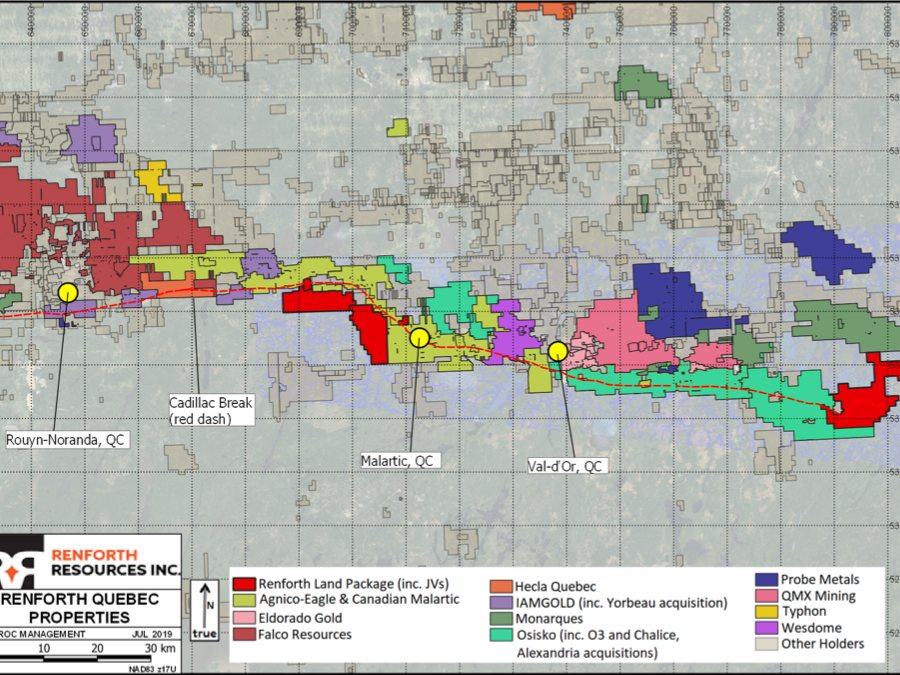This screenshot has width=900, height=675.
Task: Click the magenta Wesdome property block
Action: pyautogui.click(x=512, y=333)
